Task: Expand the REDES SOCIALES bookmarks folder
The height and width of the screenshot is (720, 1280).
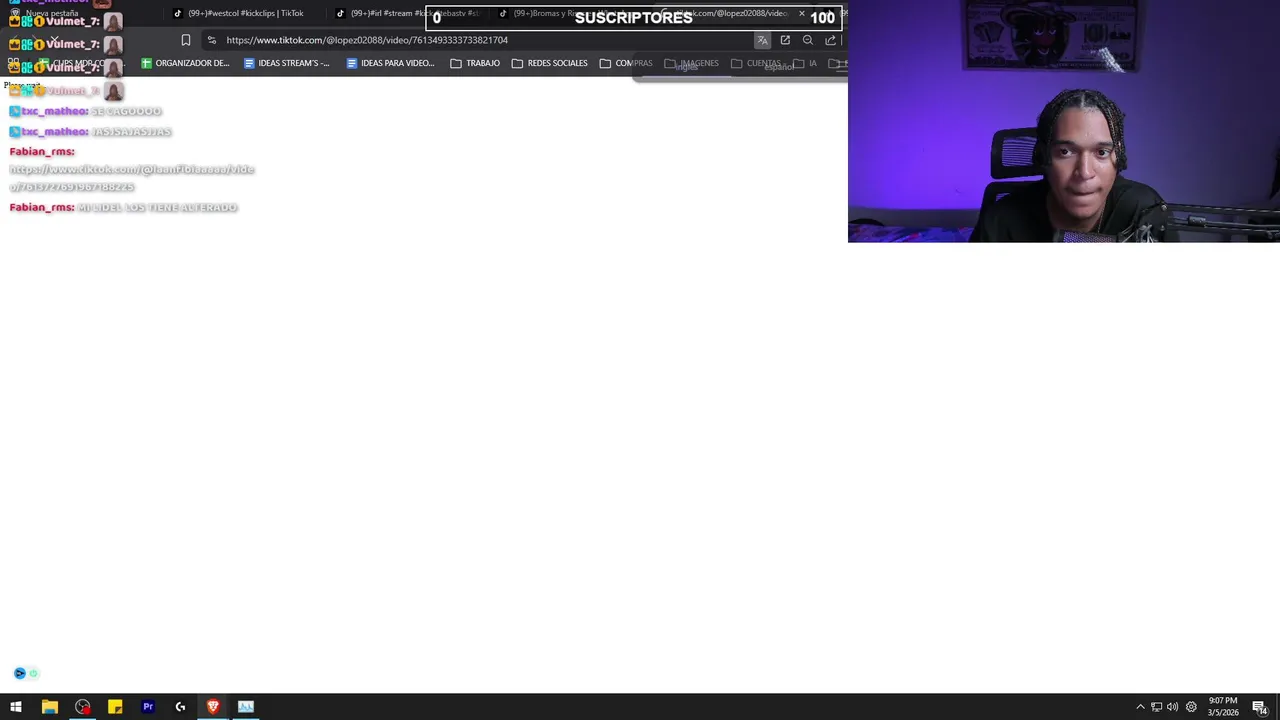Action: [550, 63]
